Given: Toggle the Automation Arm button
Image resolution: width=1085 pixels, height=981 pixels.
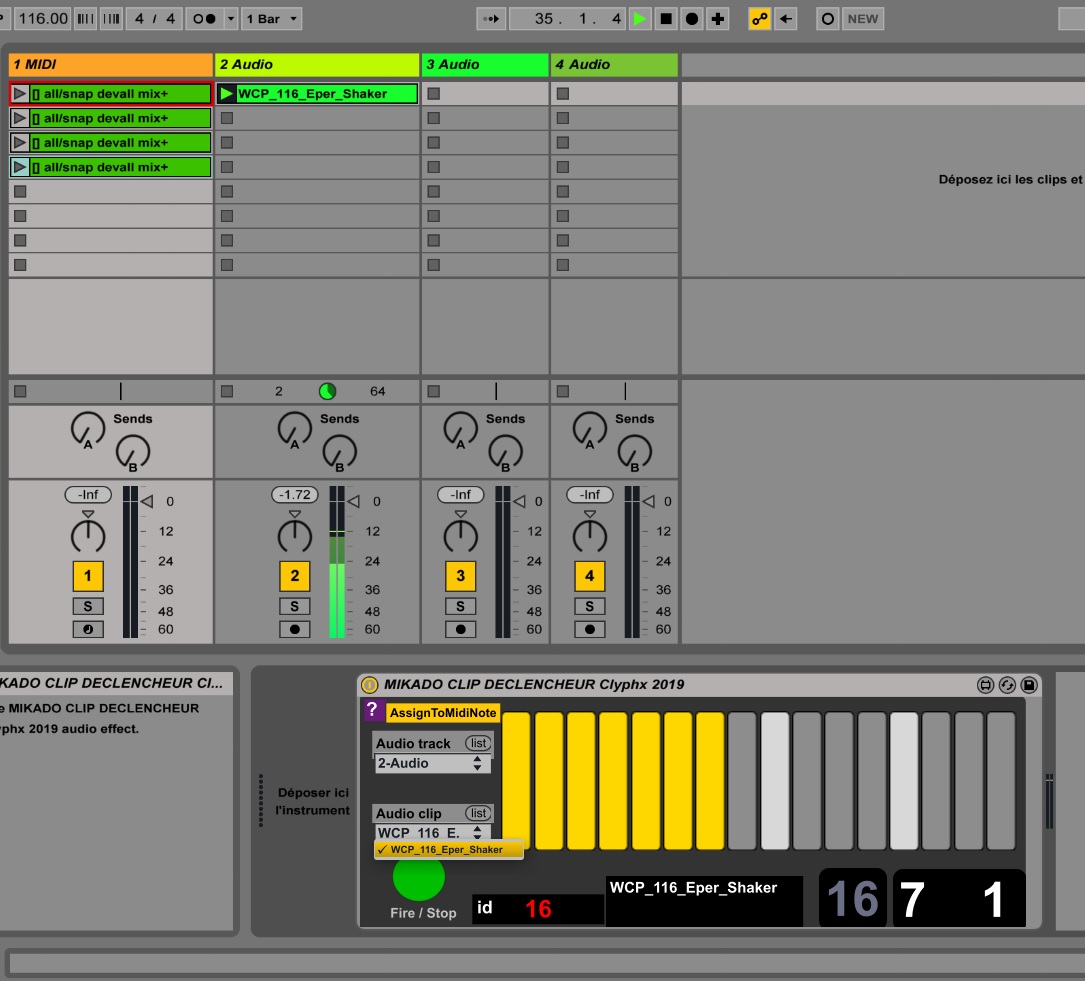Looking at the screenshot, I should click(760, 18).
